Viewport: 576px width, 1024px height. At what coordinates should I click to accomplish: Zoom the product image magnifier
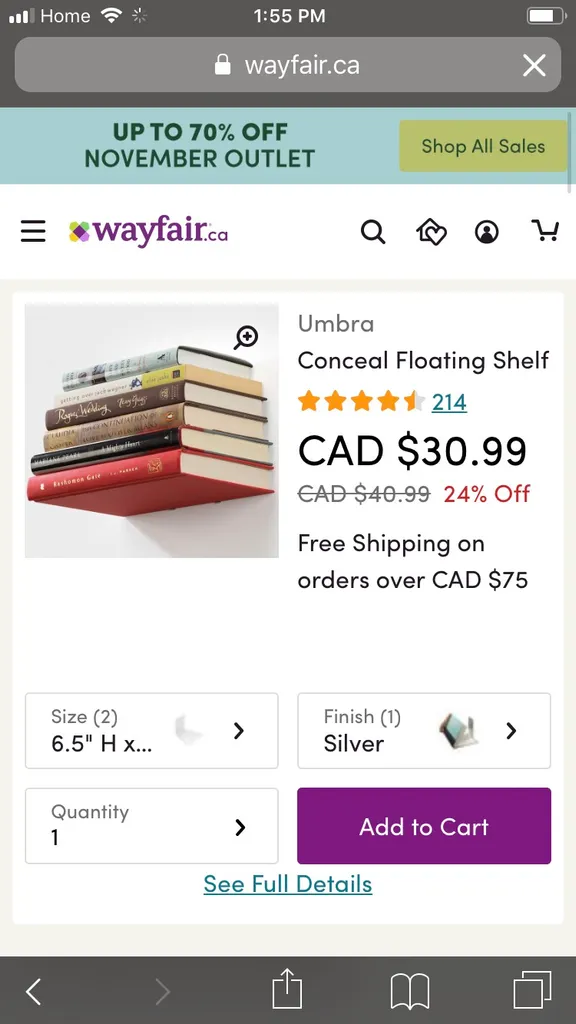[x=247, y=338]
